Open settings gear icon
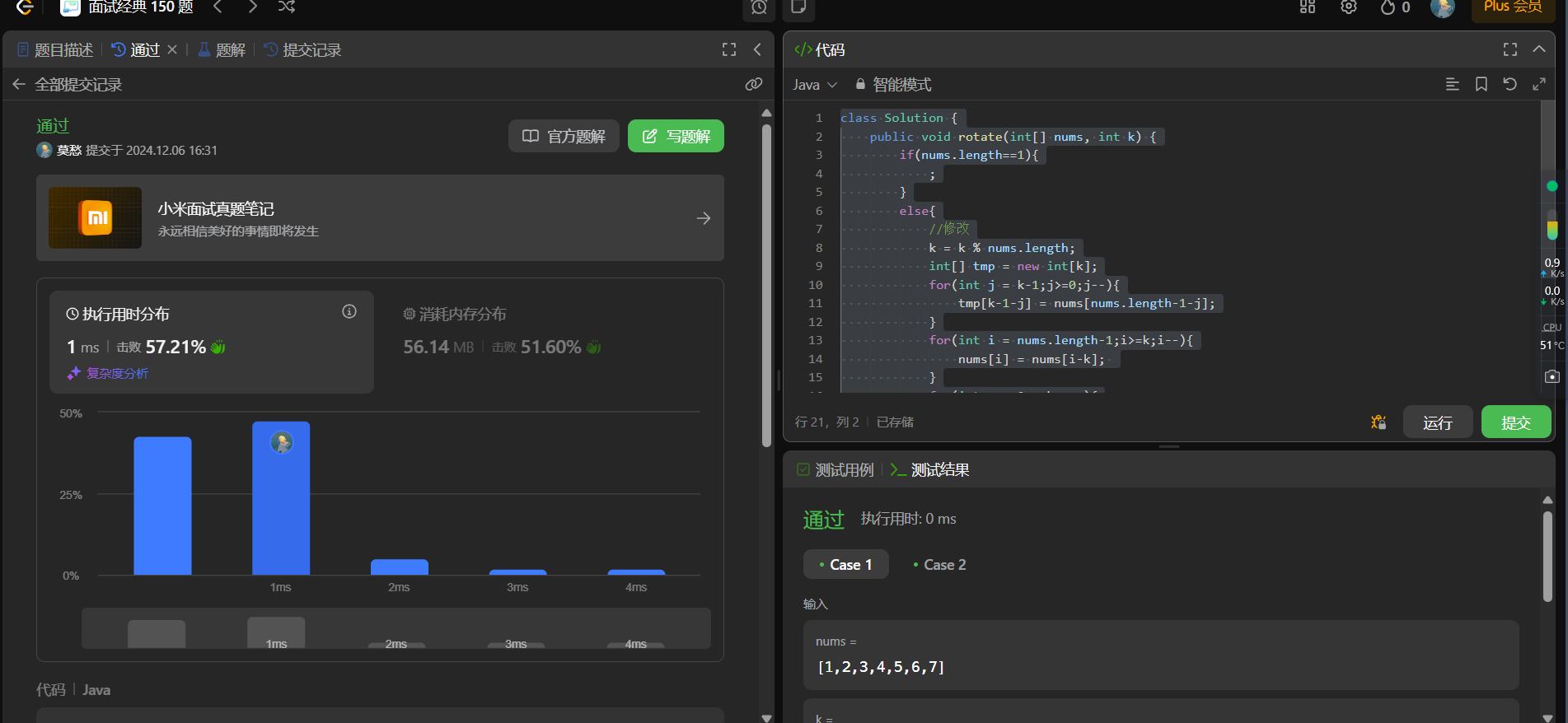This screenshot has height=723, width=1568. click(x=1349, y=7)
